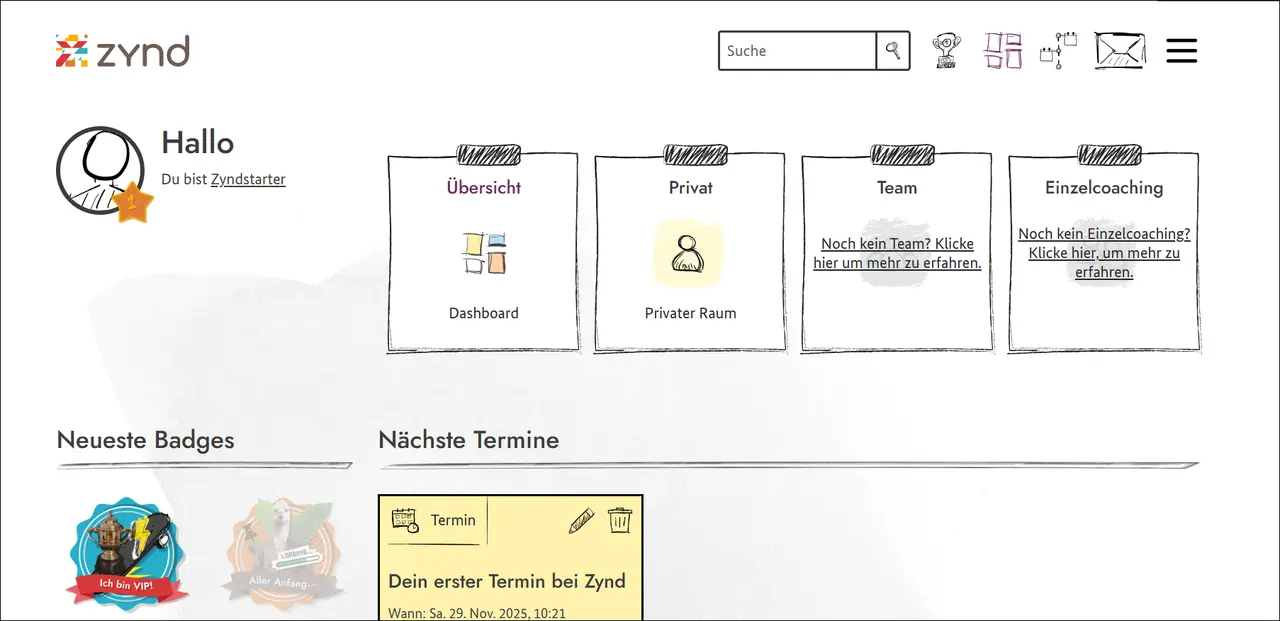Viewport: 1280px width, 621px height.
Task: Focus the Suche search field
Action: [x=798, y=50]
